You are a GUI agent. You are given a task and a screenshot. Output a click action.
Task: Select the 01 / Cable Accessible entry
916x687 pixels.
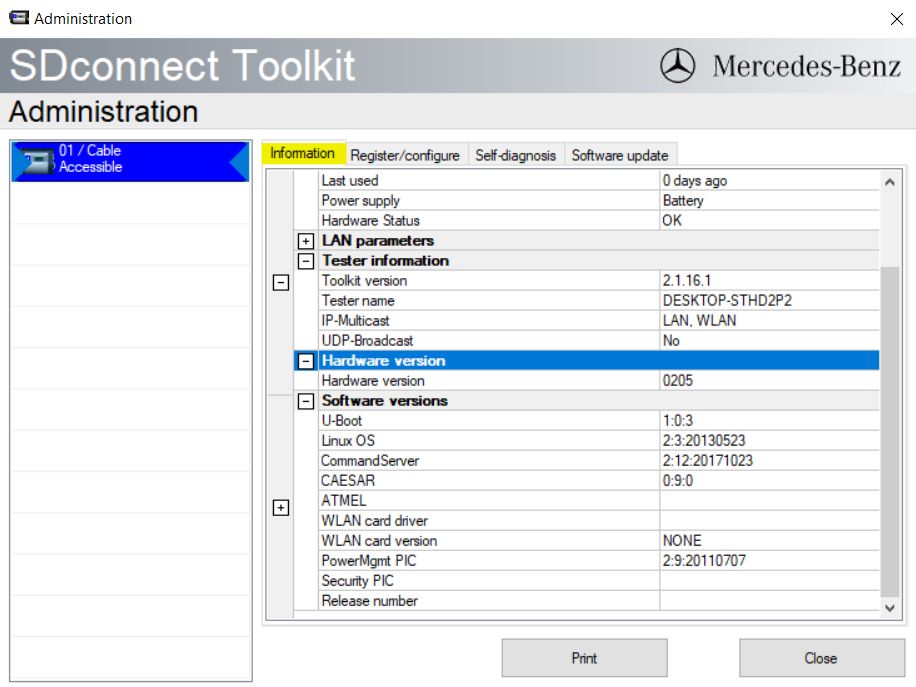(x=130, y=161)
